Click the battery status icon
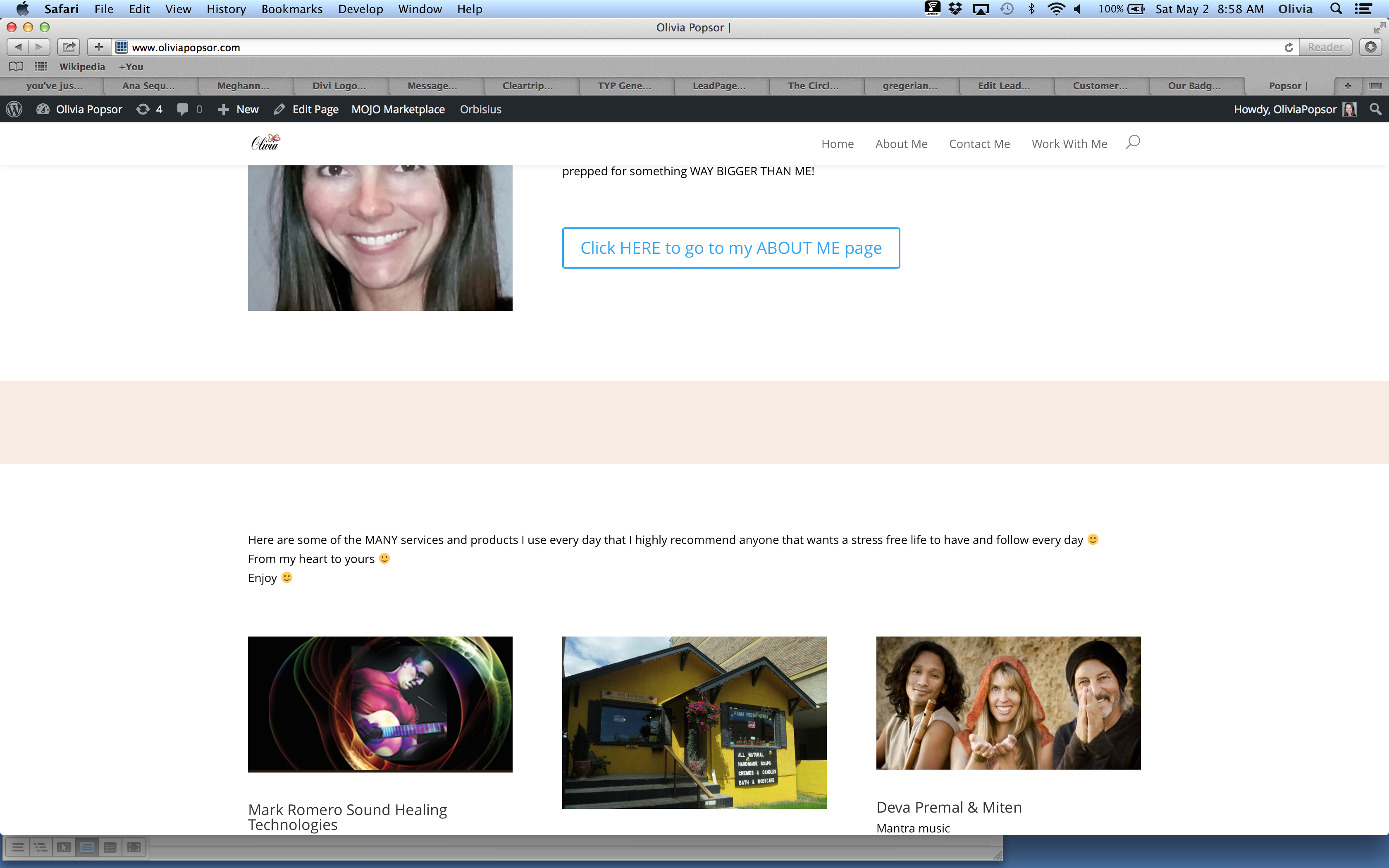Viewport: 1389px width, 868px height. (1136, 9)
